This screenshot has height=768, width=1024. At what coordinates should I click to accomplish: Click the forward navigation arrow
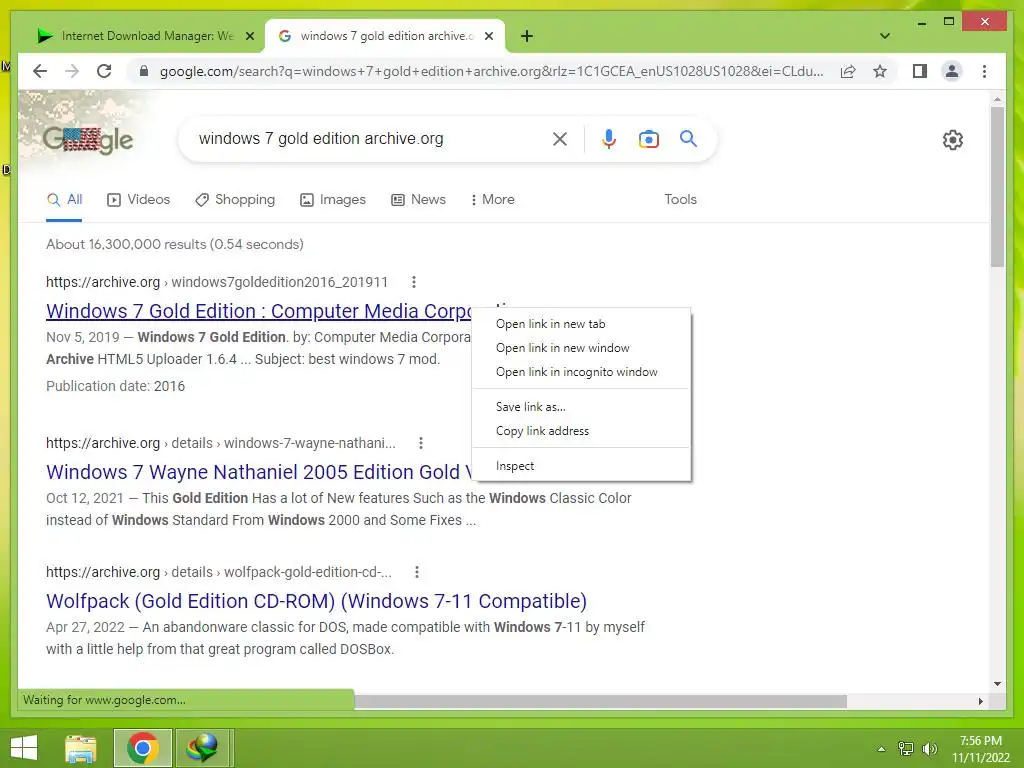coord(72,71)
